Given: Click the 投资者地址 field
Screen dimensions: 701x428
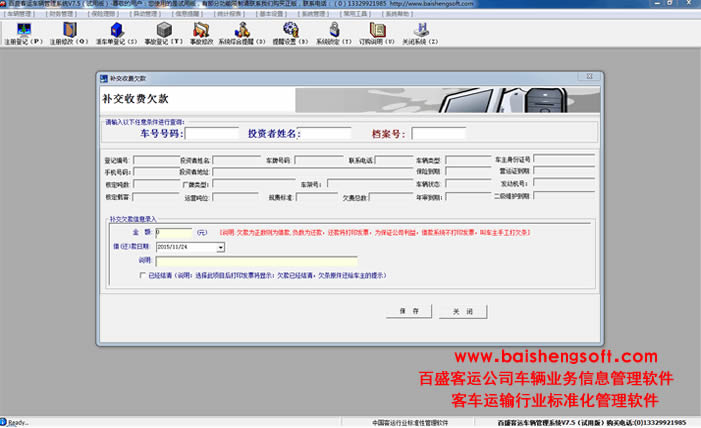Looking at the screenshot, I should point(313,172).
